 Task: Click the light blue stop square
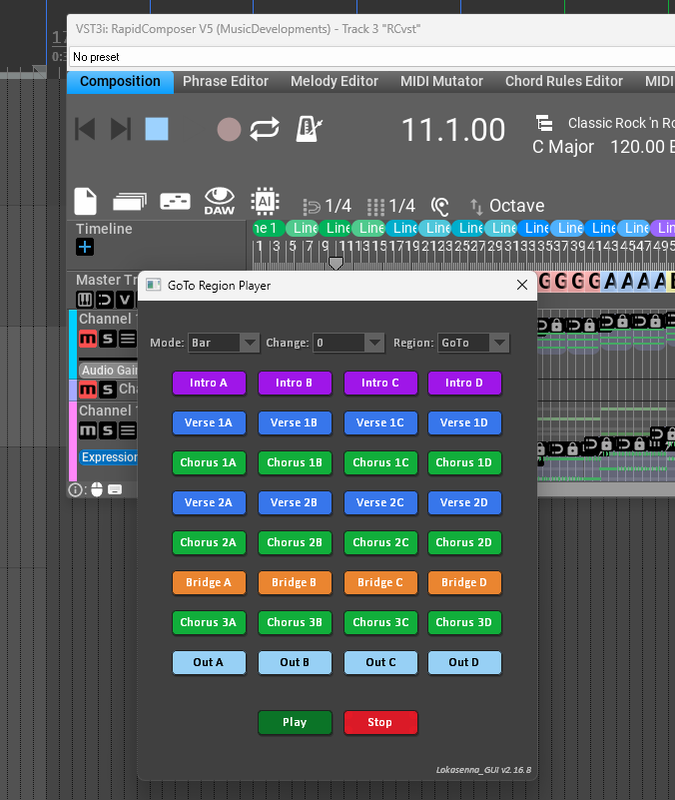click(x=157, y=129)
